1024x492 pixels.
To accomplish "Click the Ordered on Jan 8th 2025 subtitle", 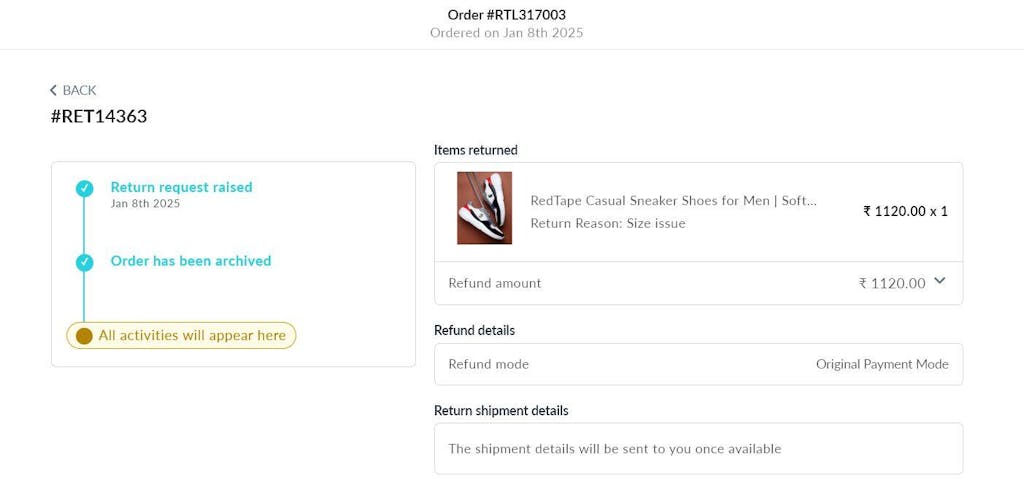I will (x=507, y=33).
